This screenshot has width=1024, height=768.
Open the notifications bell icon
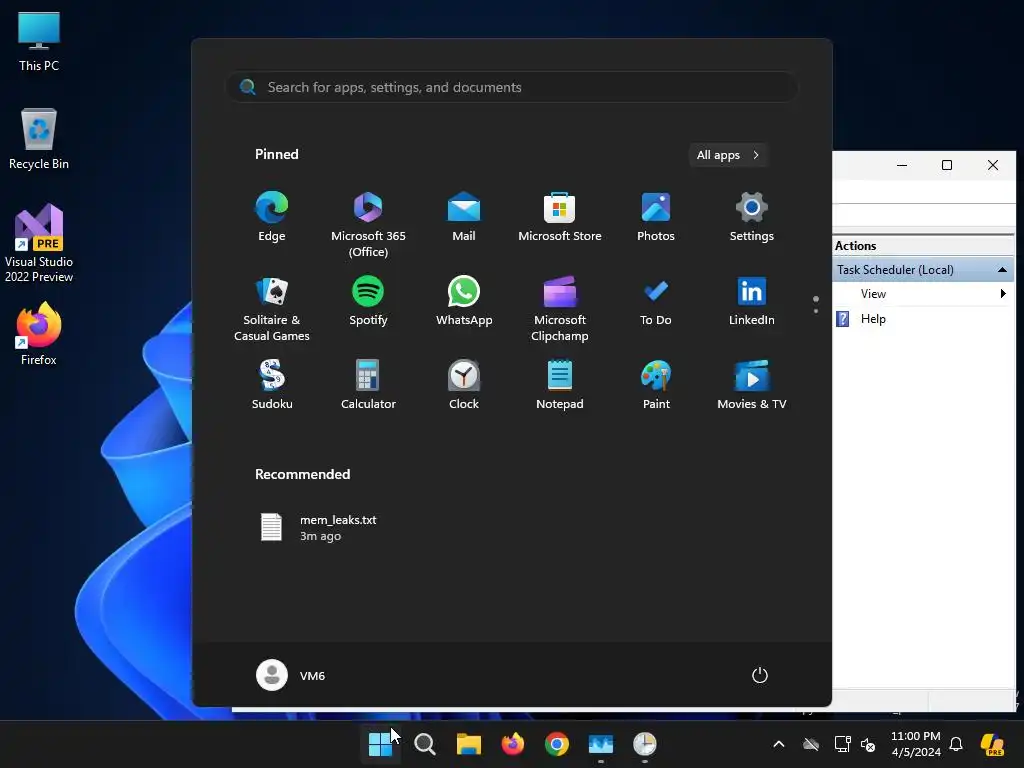pyautogui.click(x=956, y=744)
